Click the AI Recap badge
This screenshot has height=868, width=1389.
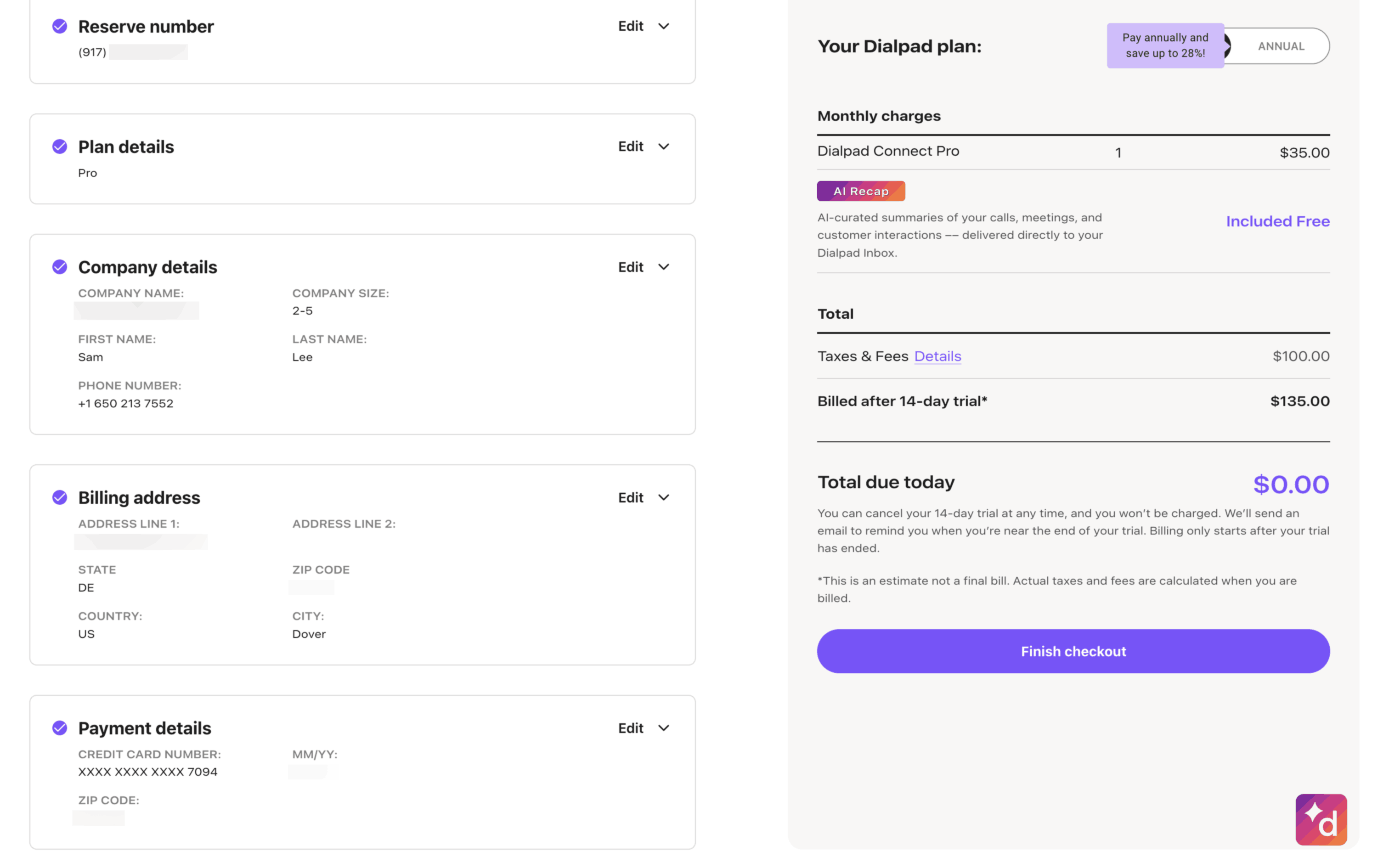(x=860, y=191)
